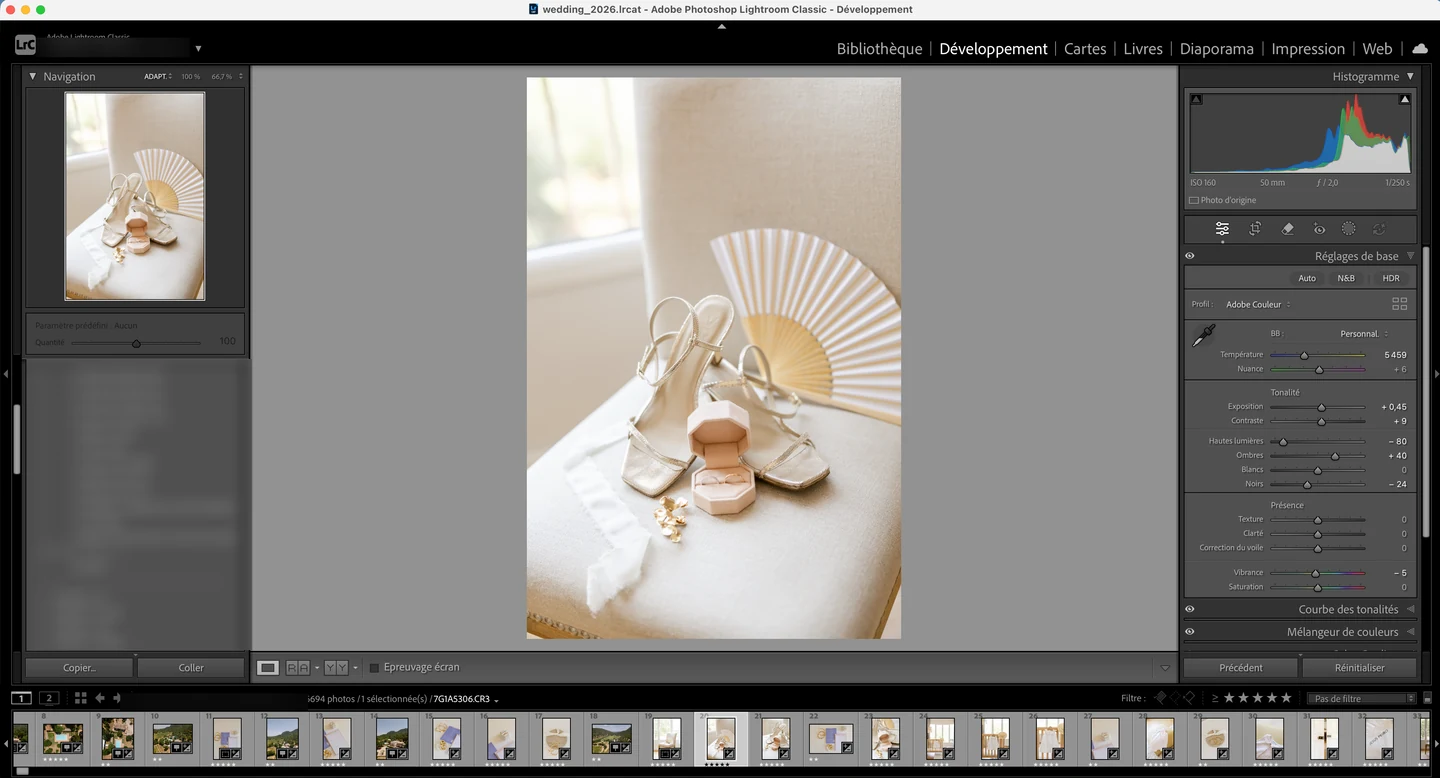This screenshot has width=1440, height=778.
Task: Click the Réinitialiser button
Action: pyautogui.click(x=1359, y=667)
